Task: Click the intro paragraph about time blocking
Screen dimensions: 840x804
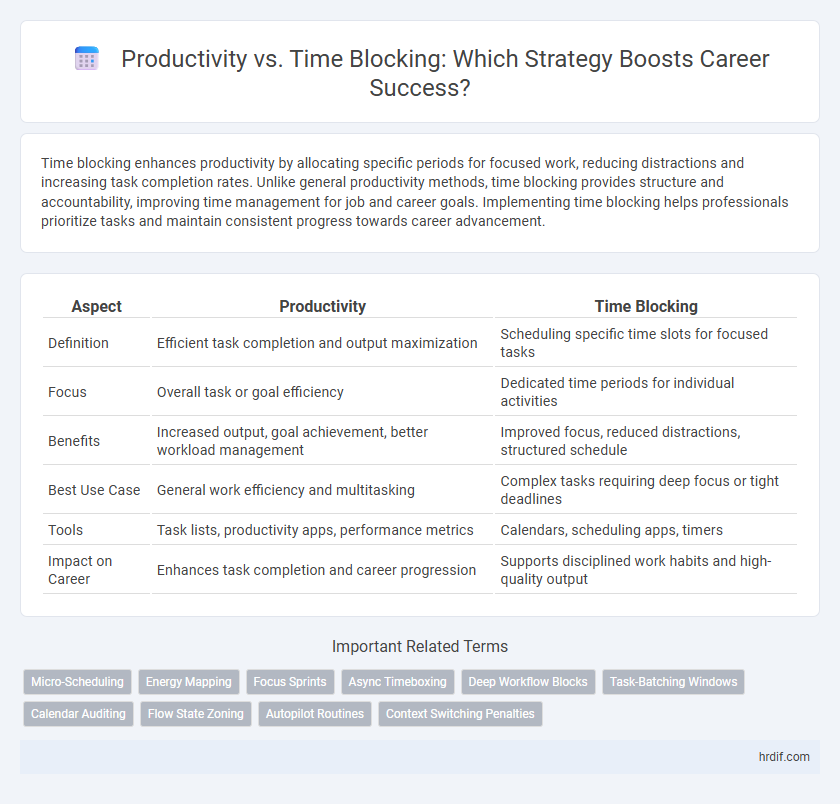Action: click(x=415, y=192)
